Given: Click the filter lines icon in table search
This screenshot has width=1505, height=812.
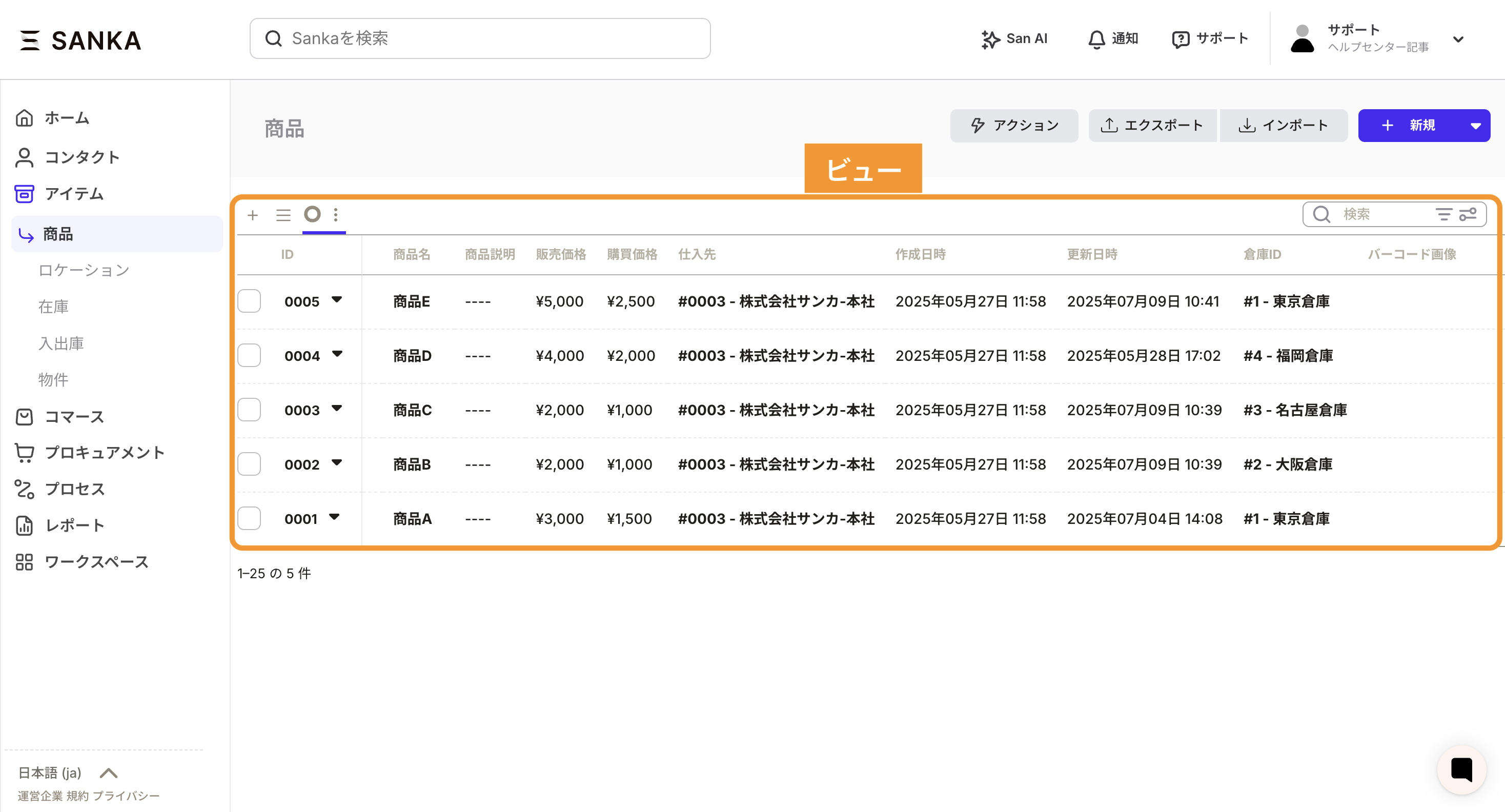Looking at the screenshot, I should [1443, 214].
